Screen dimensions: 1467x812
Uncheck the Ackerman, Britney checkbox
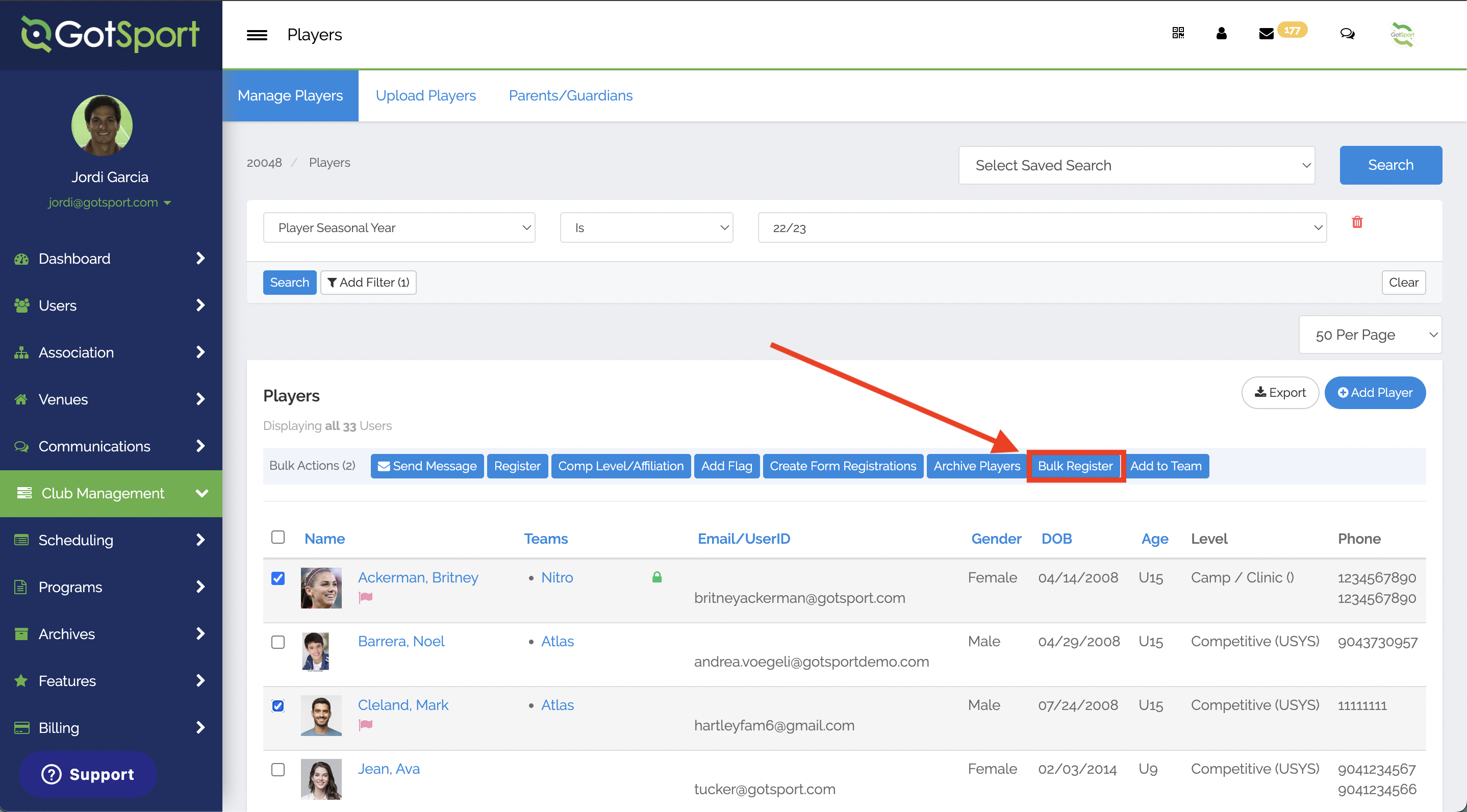click(278, 578)
